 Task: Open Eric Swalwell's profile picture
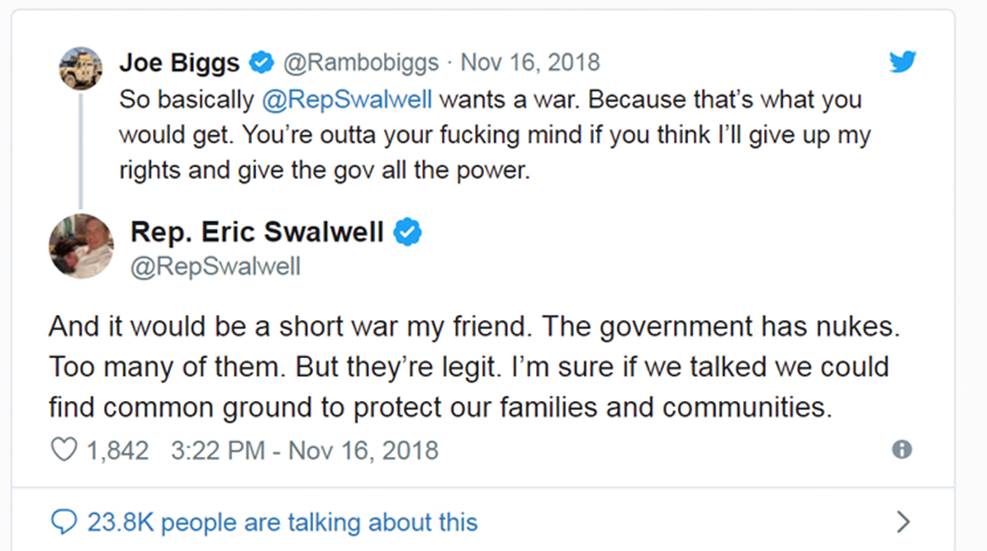click(x=81, y=246)
